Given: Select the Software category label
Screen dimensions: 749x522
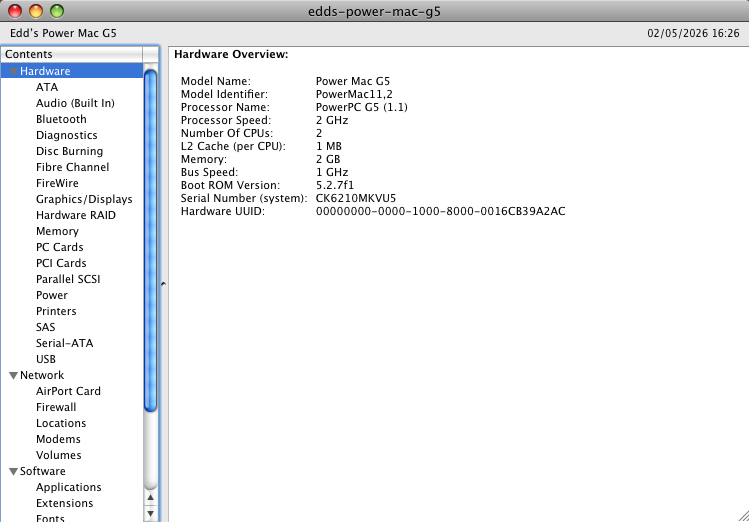Looking at the screenshot, I should pos(43,471).
